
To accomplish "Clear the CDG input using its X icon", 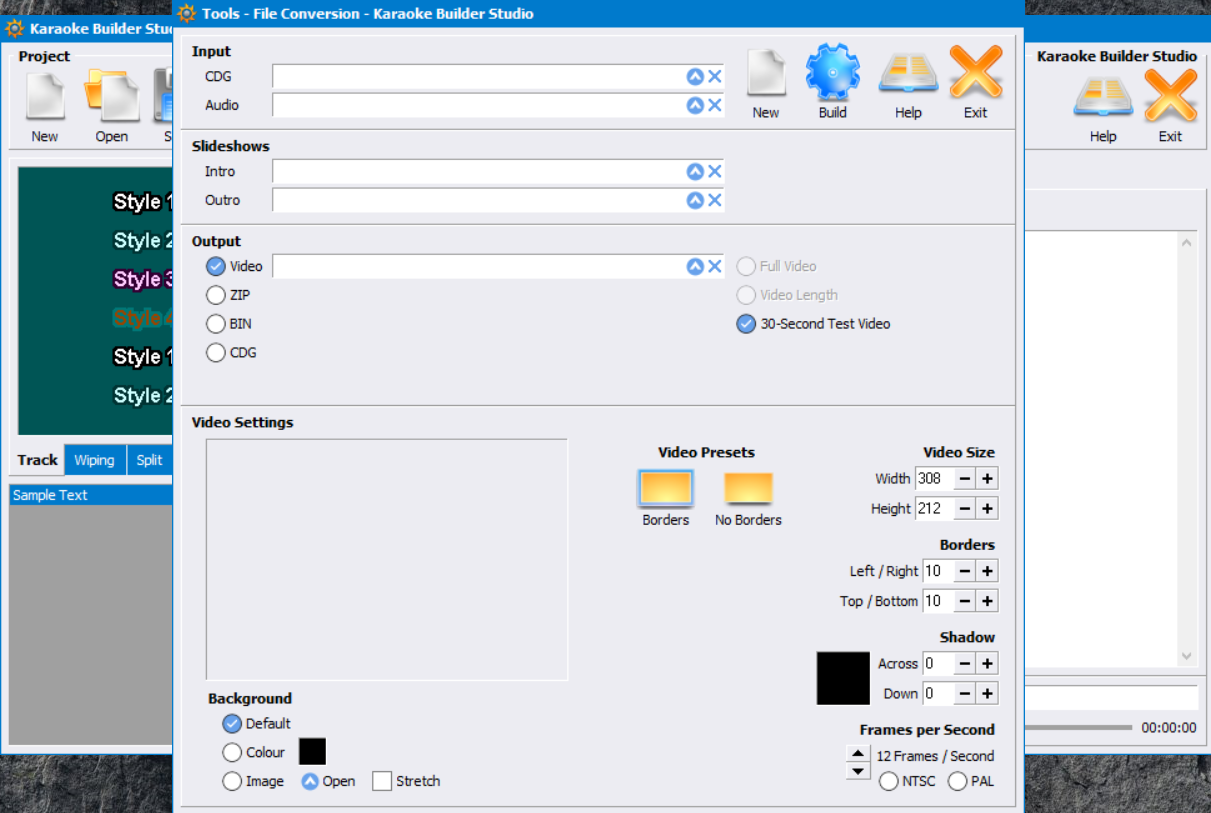I will (716, 76).
